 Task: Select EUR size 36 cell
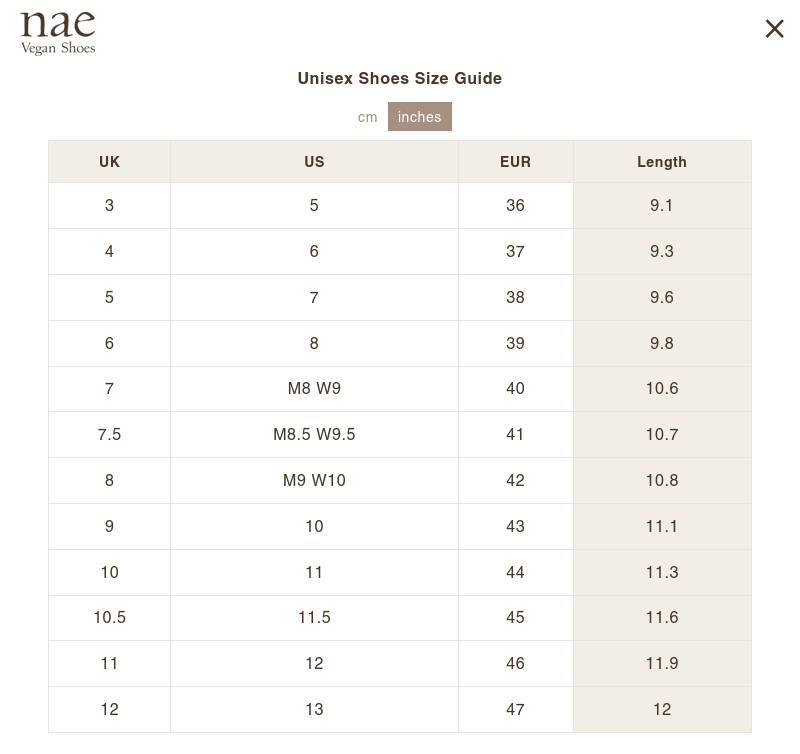coord(515,205)
